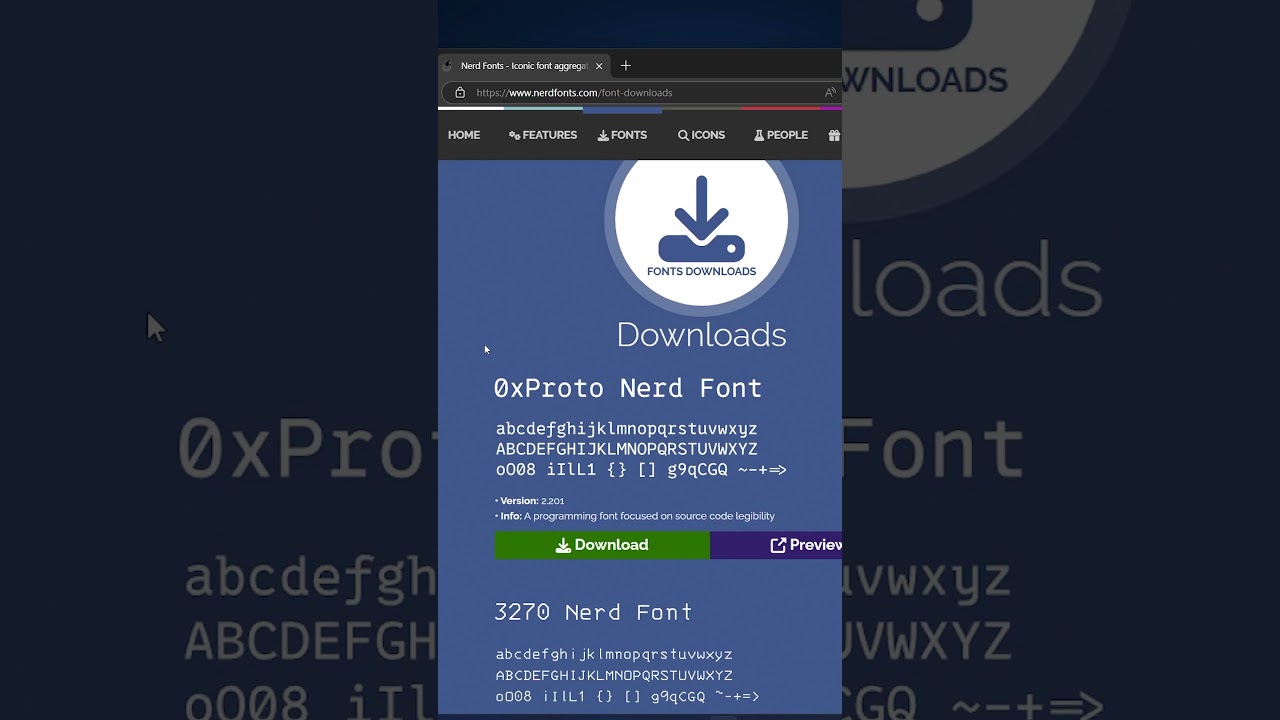Click the "Version: 2.201" text
This screenshot has width=1280, height=720.
click(x=530, y=501)
